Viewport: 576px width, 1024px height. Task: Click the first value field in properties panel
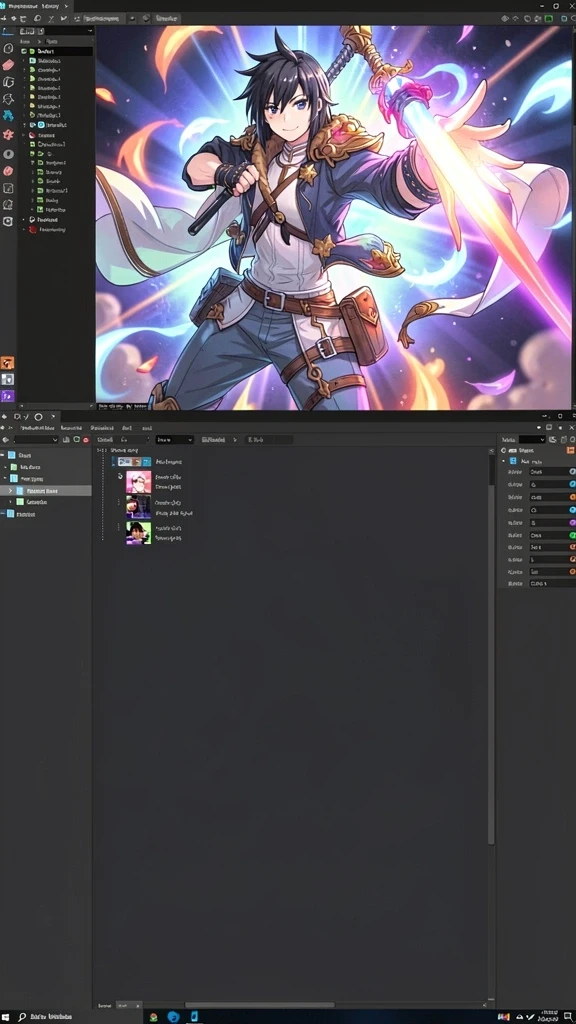[x=549, y=472]
